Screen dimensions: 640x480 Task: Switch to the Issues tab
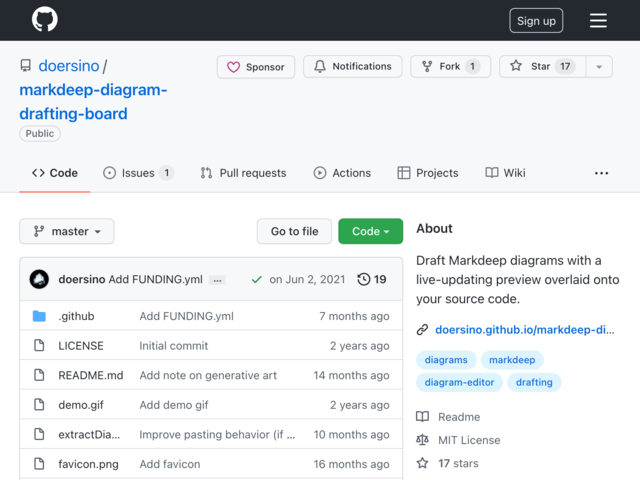pyautogui.click(x=138, y=173)
